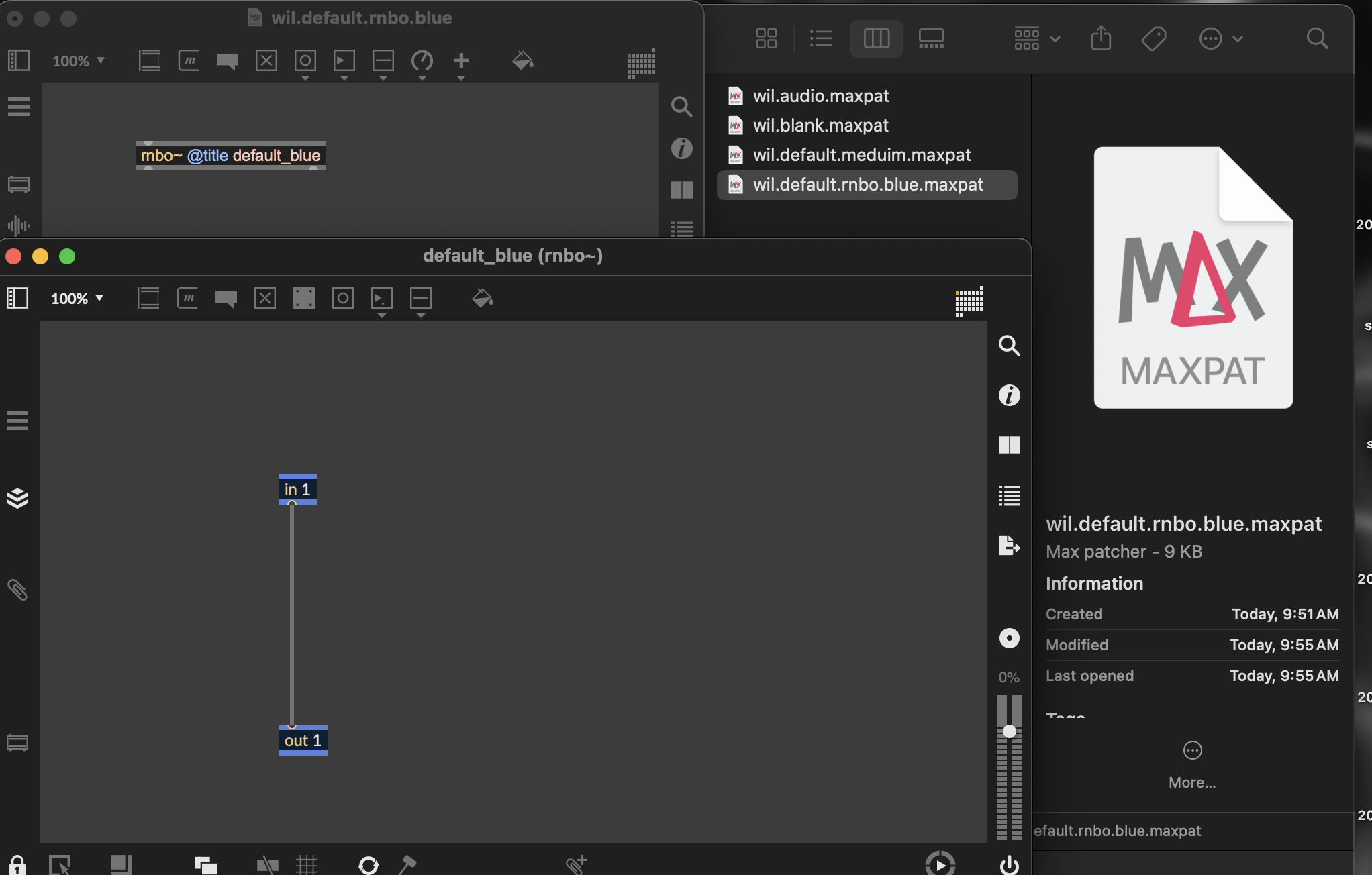Open calendar grid icon in rnbo~ window
The image size is (1372, 875).
(969, 301)
